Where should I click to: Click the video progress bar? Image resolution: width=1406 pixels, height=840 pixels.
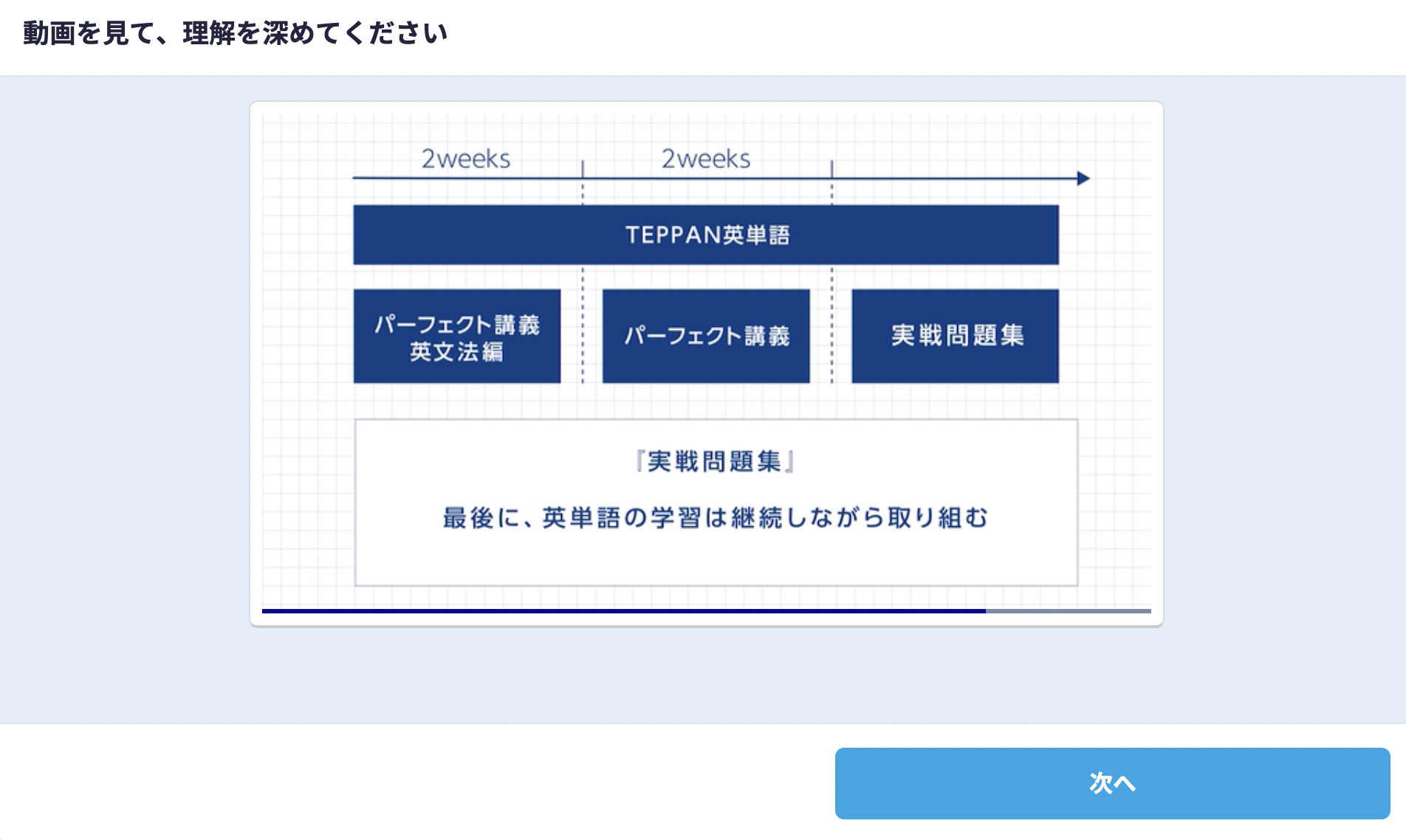point(706,611)
